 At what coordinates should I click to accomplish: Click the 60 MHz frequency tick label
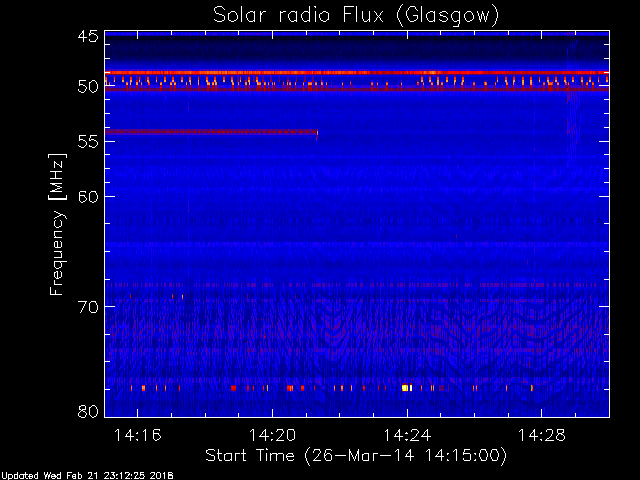(x=88, y=196)
